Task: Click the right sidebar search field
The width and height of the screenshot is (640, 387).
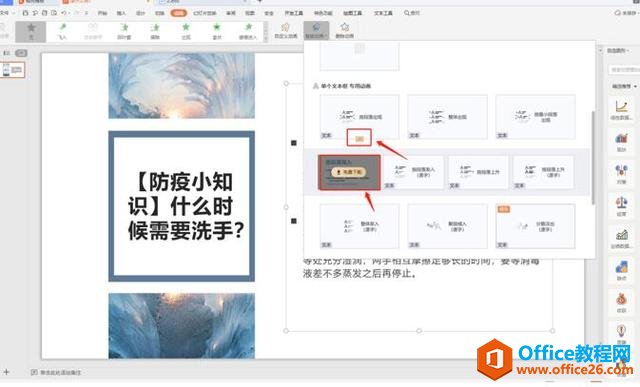Action: (x=625, y=70)
